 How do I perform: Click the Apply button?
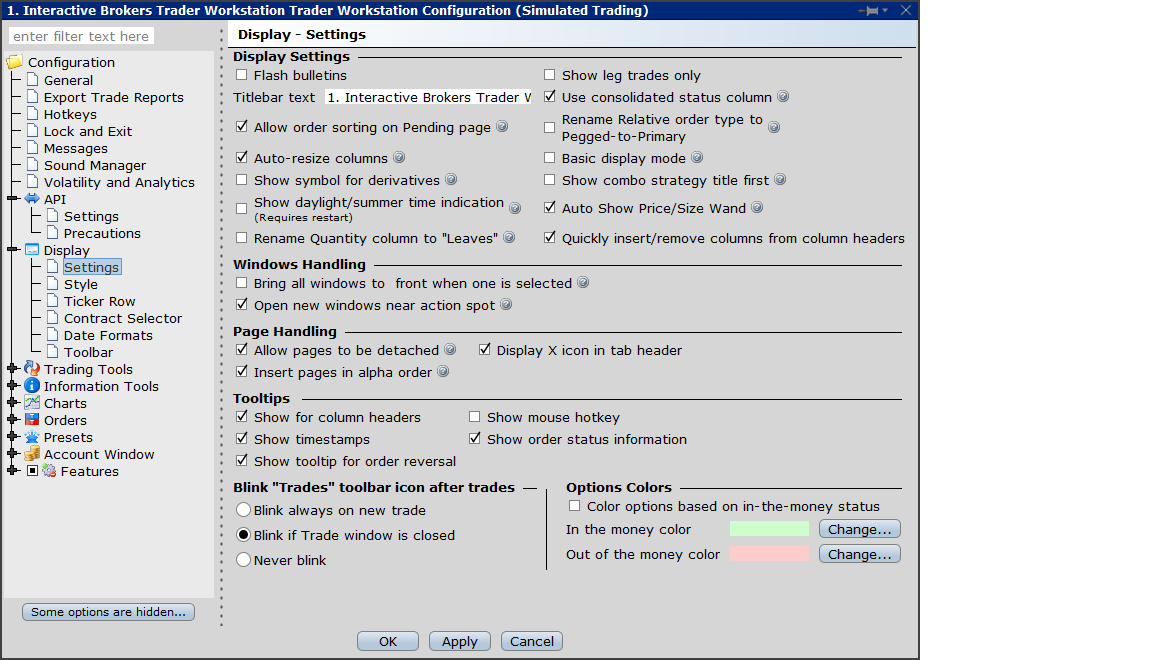point(460,641)
